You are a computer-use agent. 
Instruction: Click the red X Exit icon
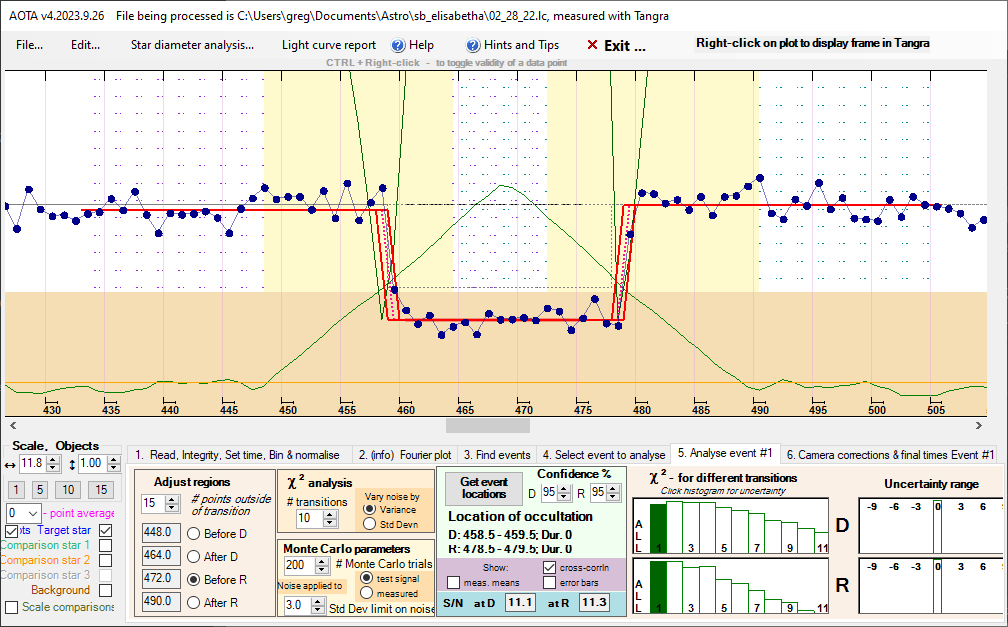click(x=592, y=45)
